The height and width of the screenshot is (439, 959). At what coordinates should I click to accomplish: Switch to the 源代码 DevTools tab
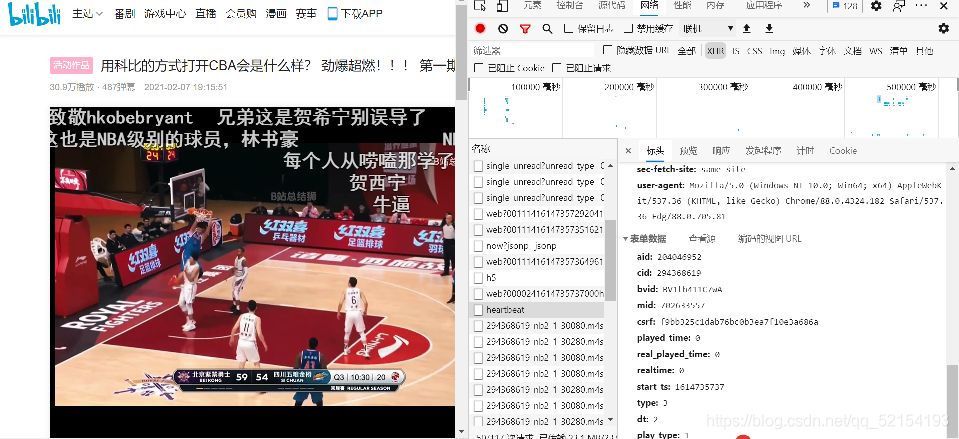click(611, 6)
